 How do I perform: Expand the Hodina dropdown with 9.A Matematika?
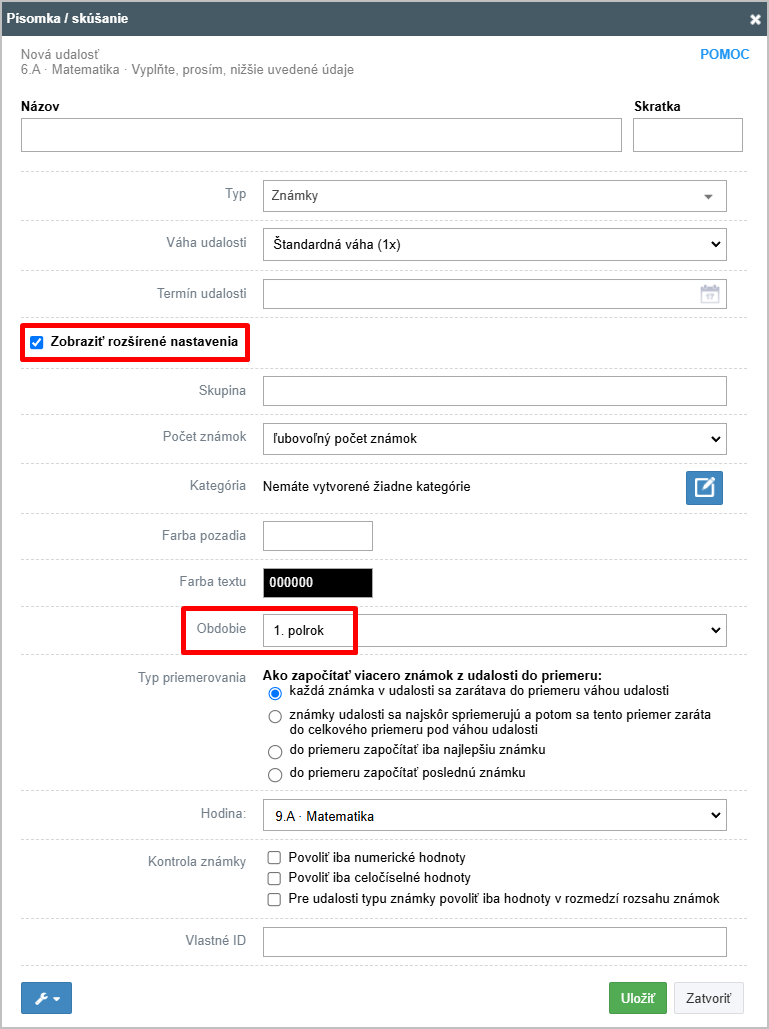coord(495,815)
